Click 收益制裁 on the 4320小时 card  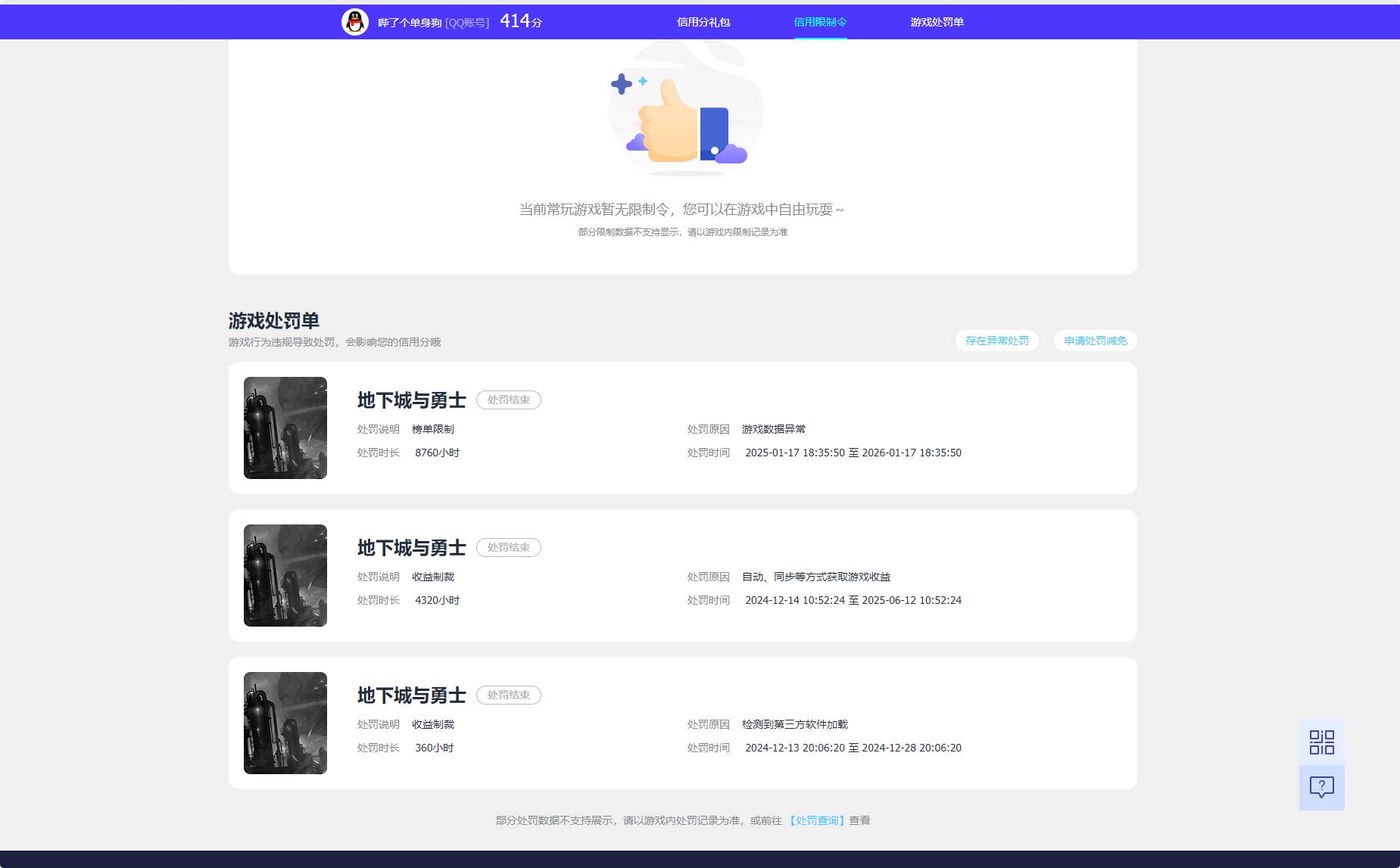[433, 577]
